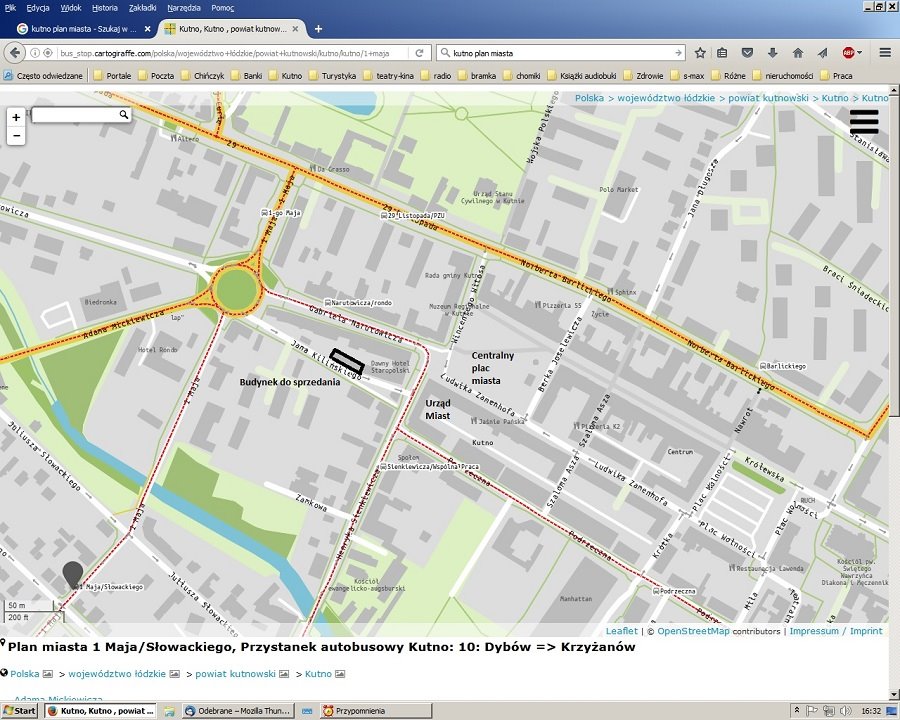The image size is (900, 720).
Task: Zoom out the map with minus button
Action: 16,136
